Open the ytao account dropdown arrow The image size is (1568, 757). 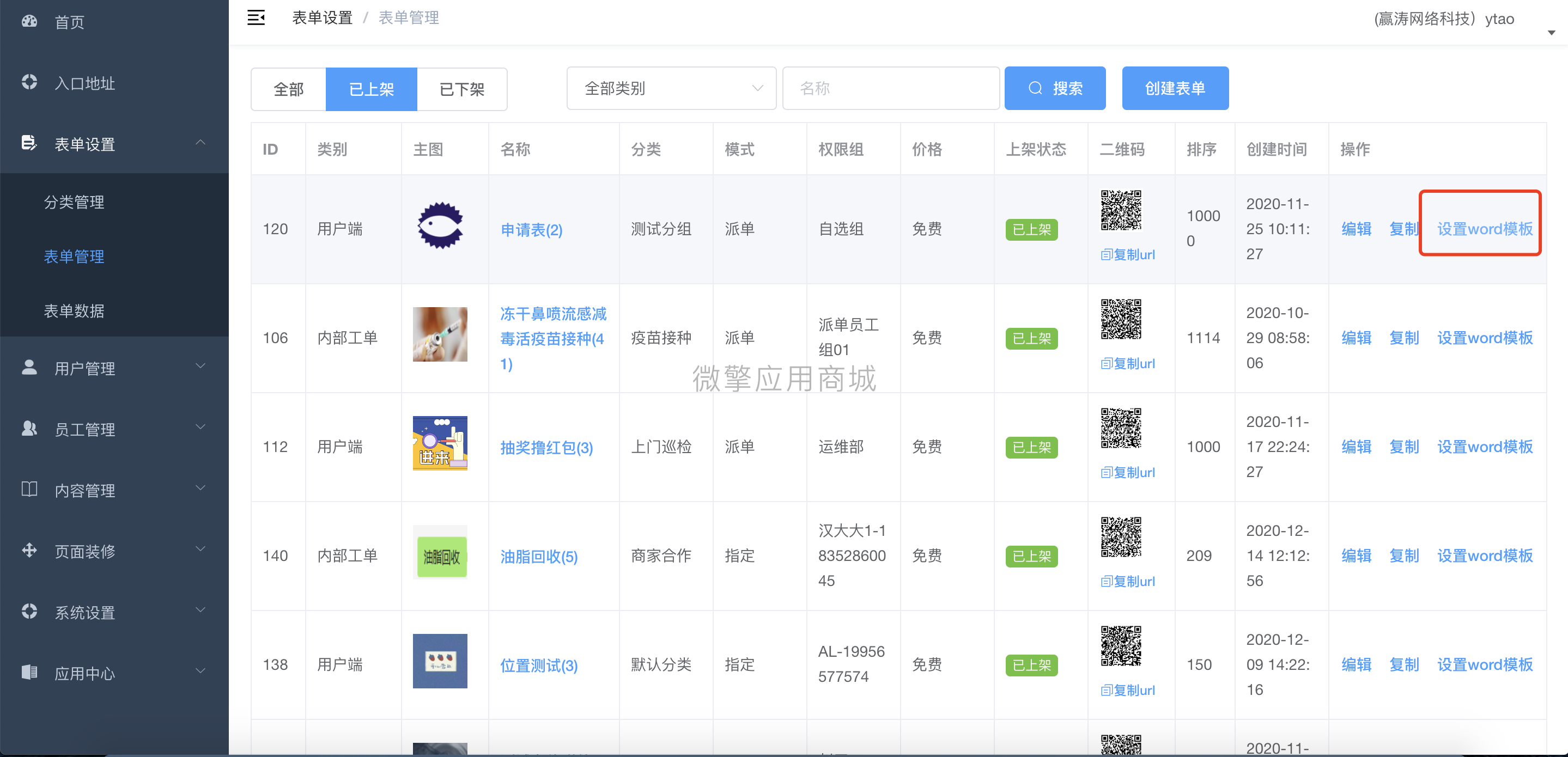point(1552,33)
